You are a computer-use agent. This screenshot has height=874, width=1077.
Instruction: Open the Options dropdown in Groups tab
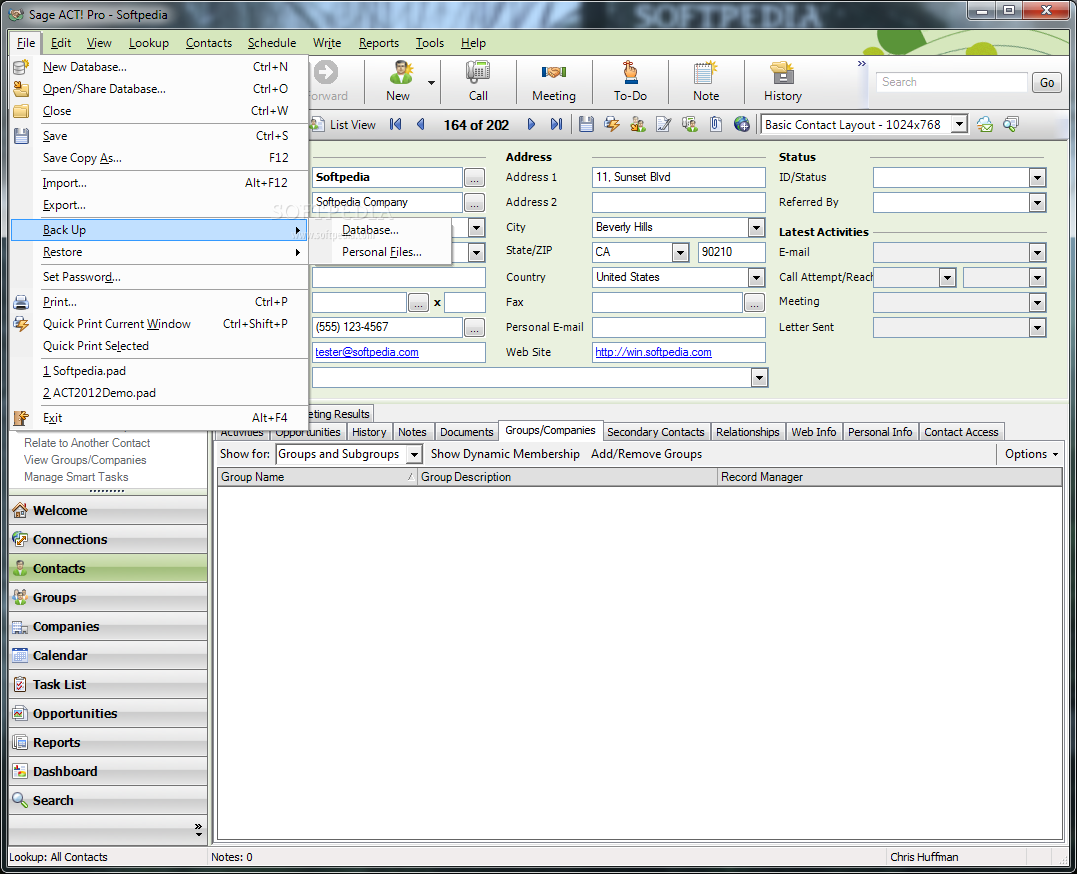[1032, 453]
